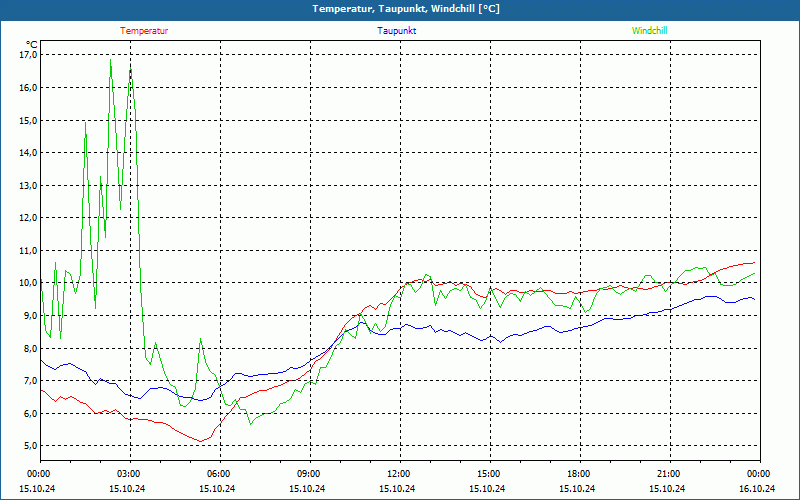Click the 12:00 time axis label

(x=400, y=474)
